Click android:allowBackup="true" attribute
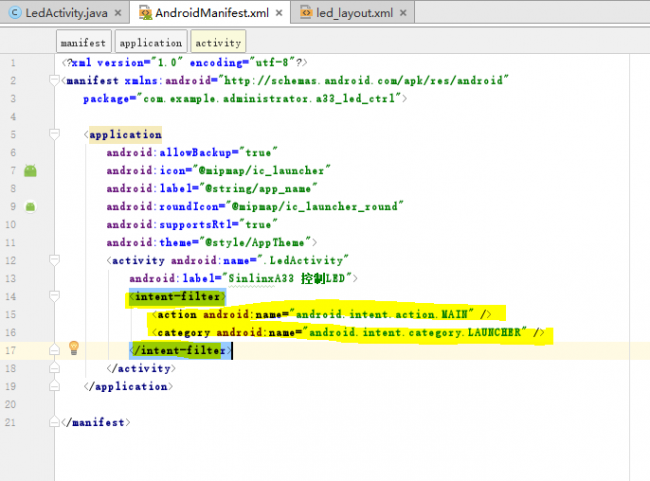Viewport: 650px width, 481px height. click(x=192, y=153)
